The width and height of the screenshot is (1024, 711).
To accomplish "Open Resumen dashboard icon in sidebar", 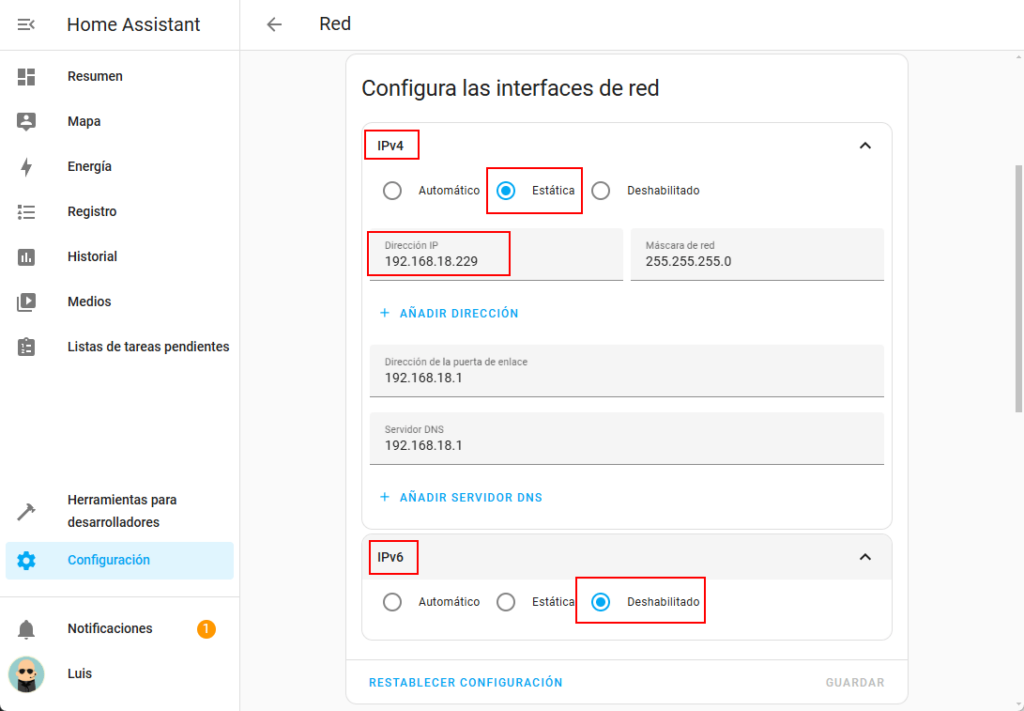I will coord(26,76).
